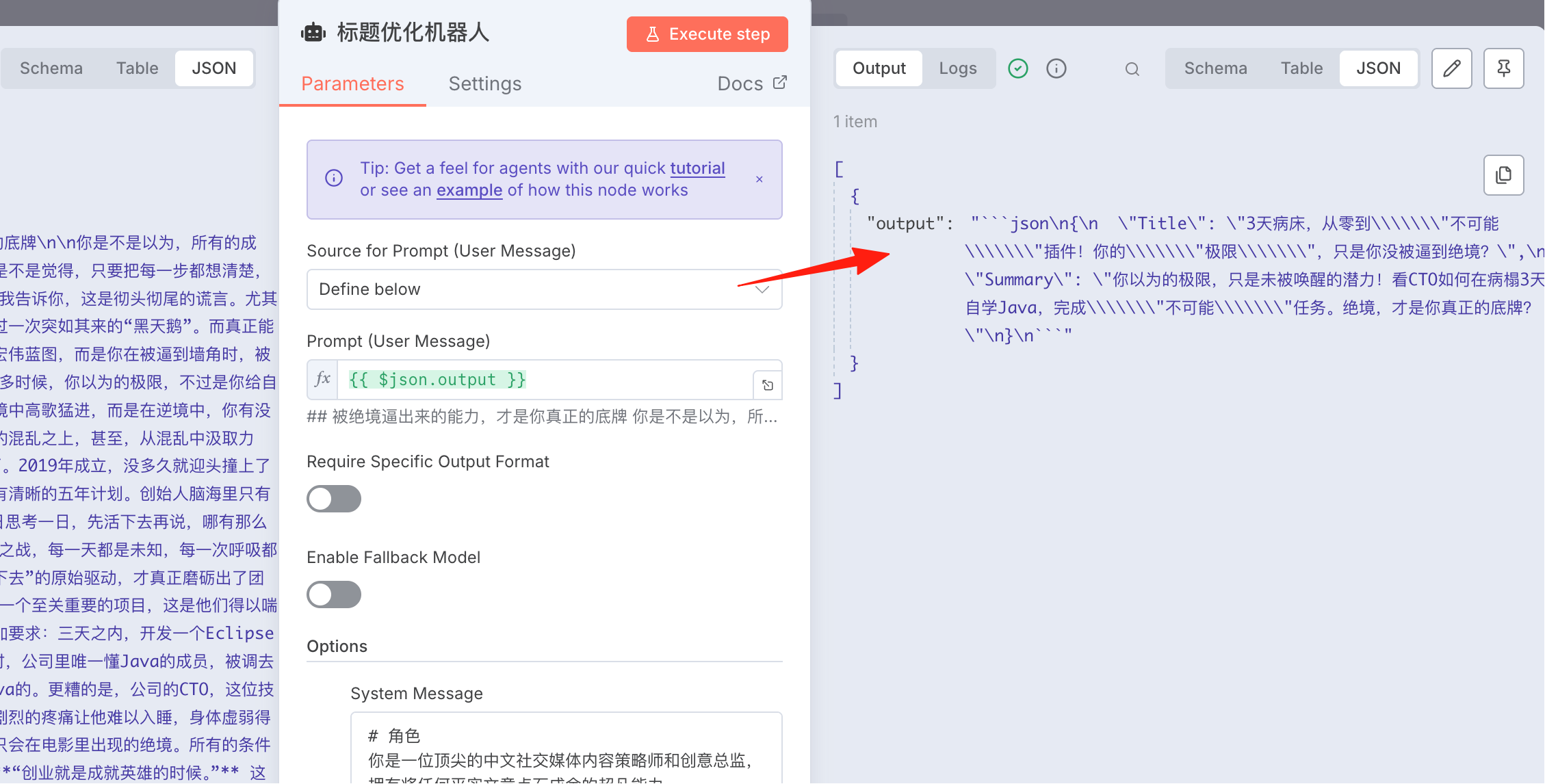Click the output info icon
This screenshot has height=784, width=1545.
(x=1056, y=68)
